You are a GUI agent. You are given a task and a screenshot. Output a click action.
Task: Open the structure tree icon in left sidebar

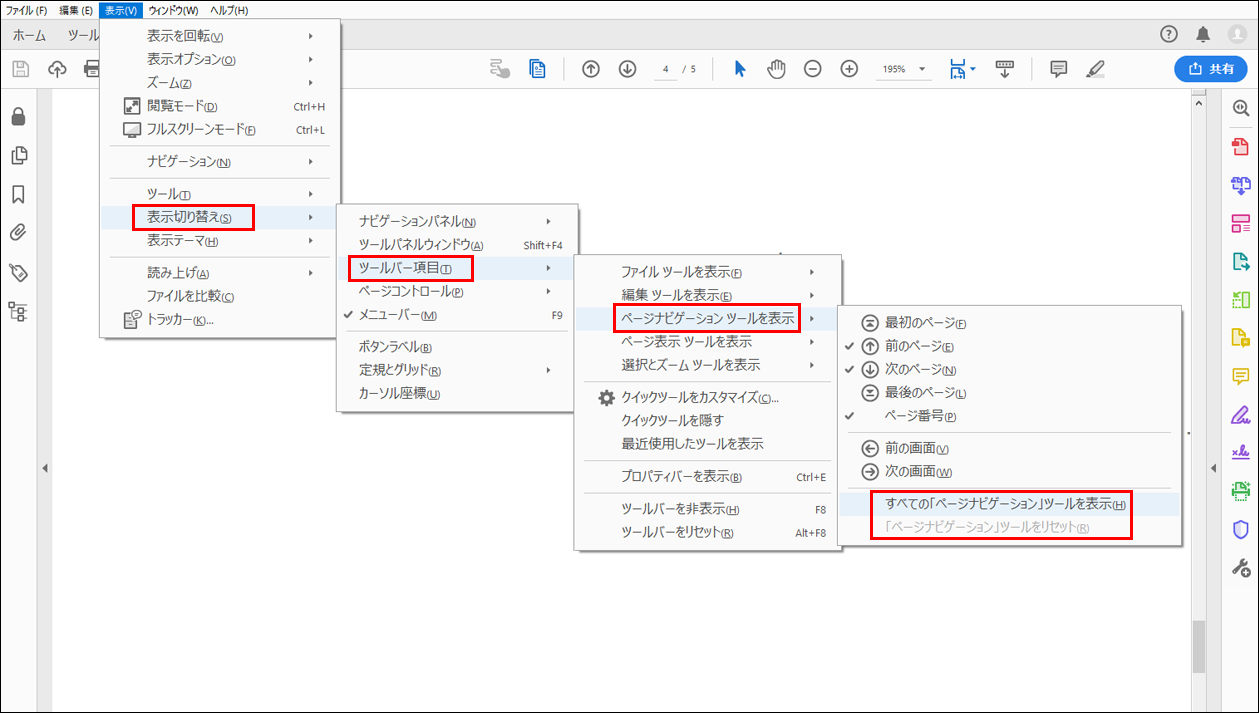[18, 311]
